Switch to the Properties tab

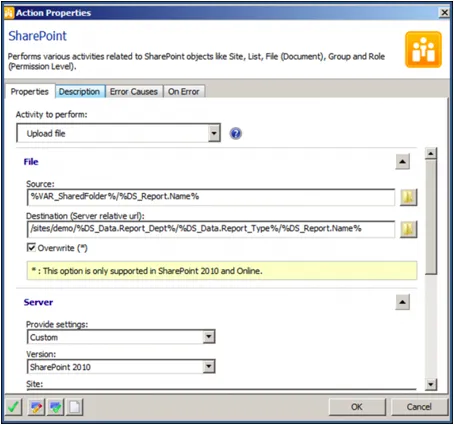tap(29, 92)
